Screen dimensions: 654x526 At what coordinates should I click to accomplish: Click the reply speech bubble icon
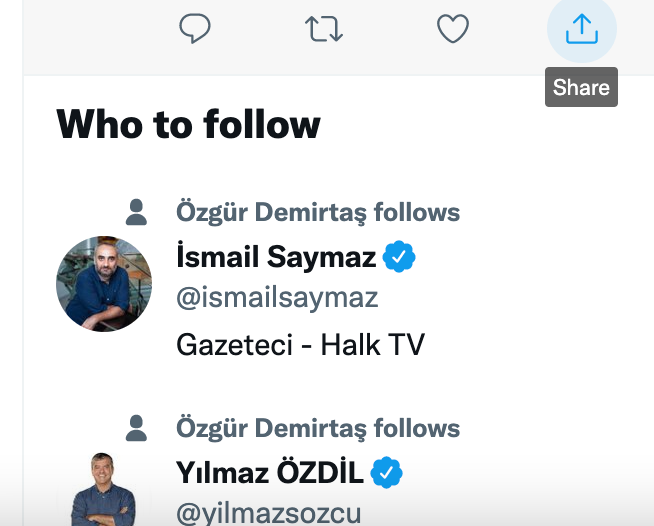[x=194, y=30]
